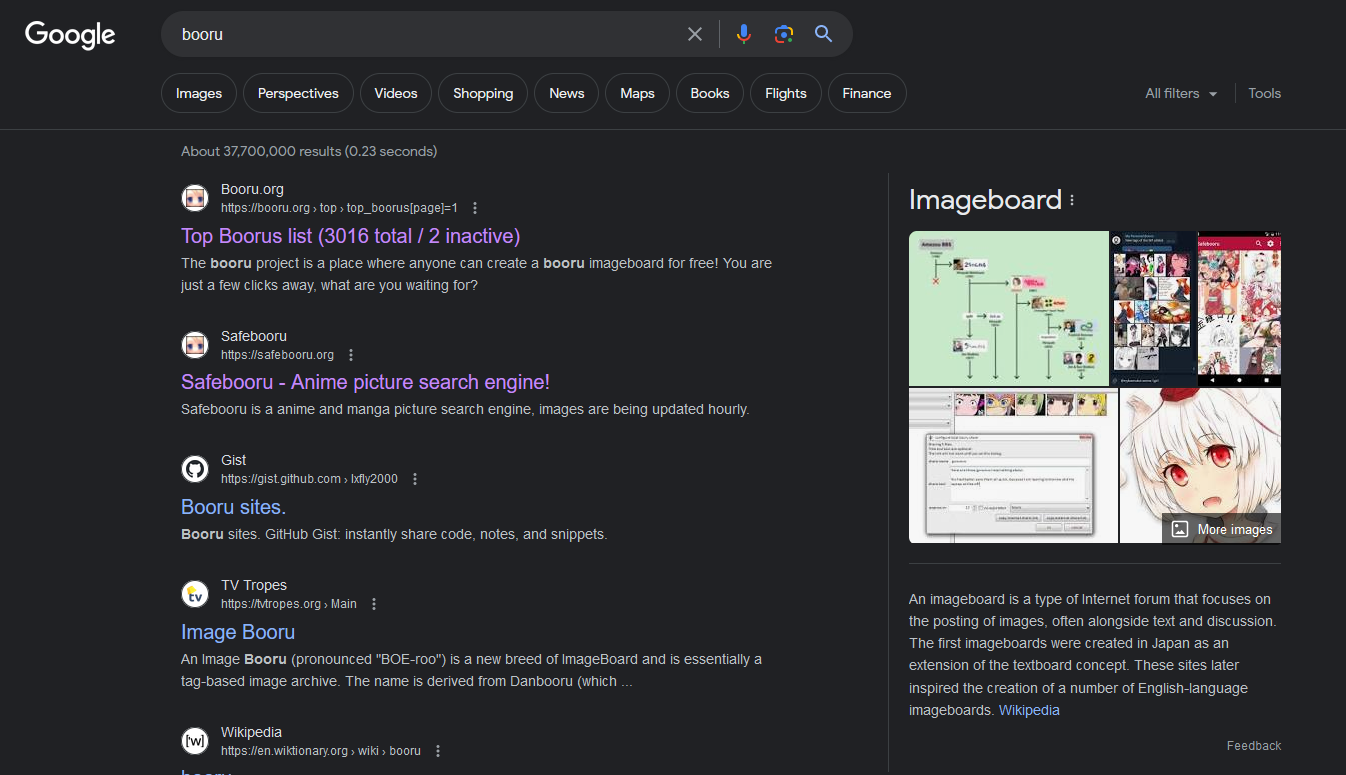This screenshot has height=775, width=1346.
Task: Open Google Lens image search
Action: click(x=784, y=34)
